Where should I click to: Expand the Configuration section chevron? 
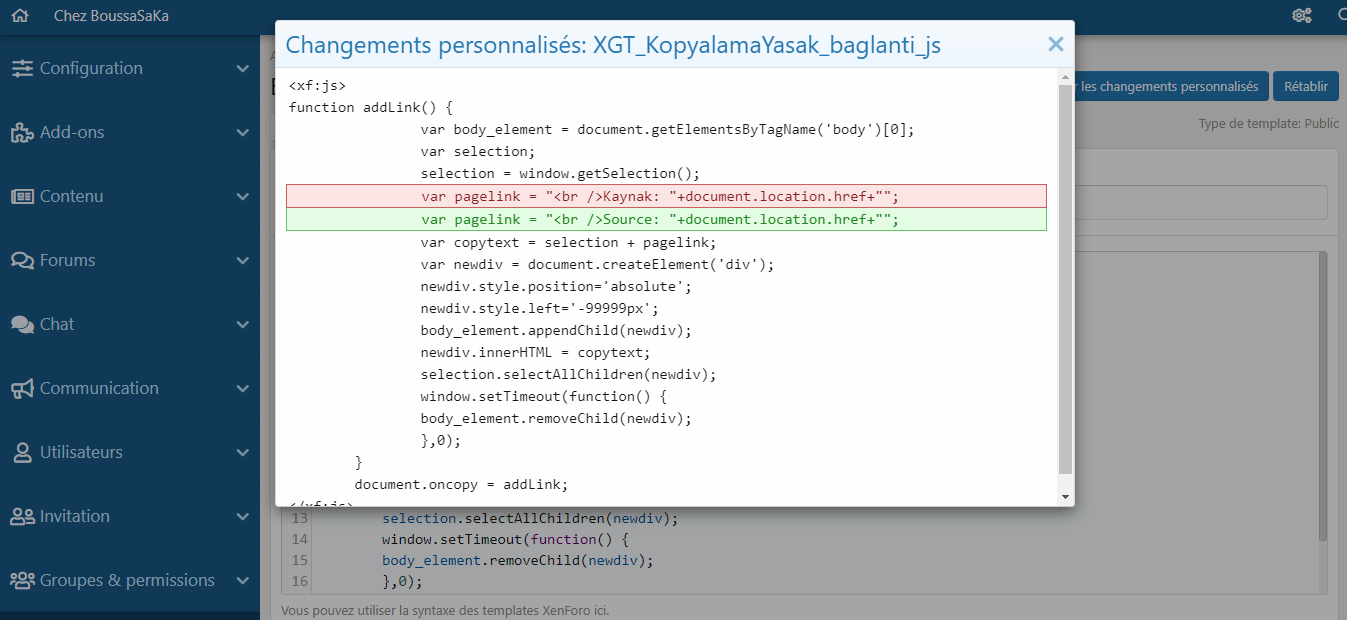(242, 68)
